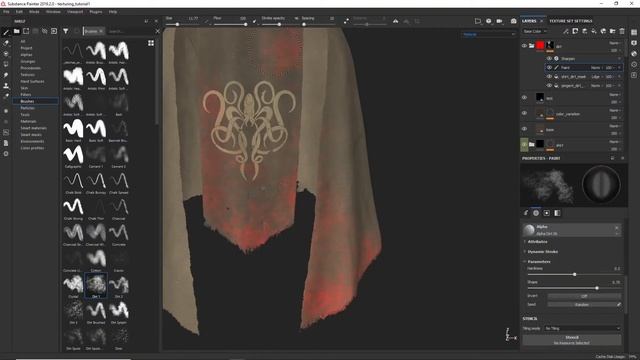640x360 pixels.
Task: Click the shelf folder icon
Action: (16, 31)
